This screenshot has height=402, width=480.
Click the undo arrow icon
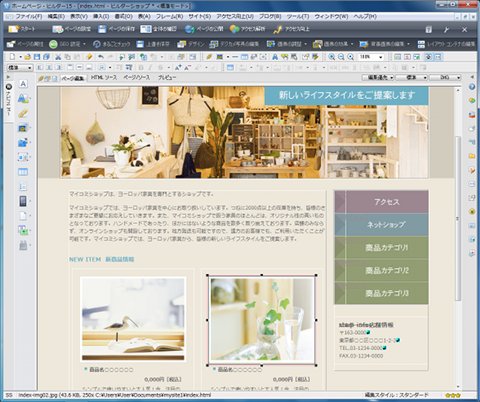pyautogui.click(x=101, y=57)
